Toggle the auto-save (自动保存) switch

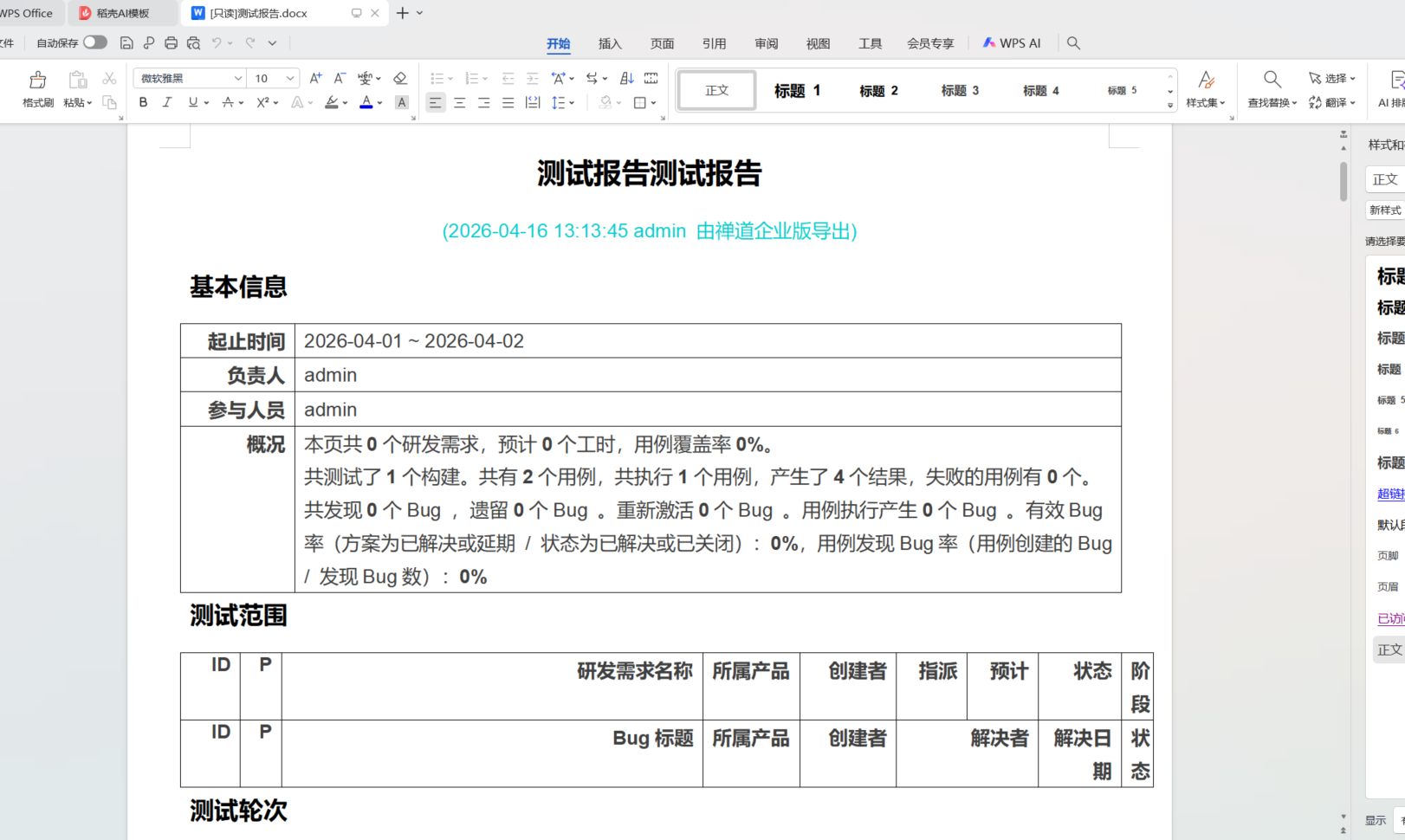tap(94, 42)
